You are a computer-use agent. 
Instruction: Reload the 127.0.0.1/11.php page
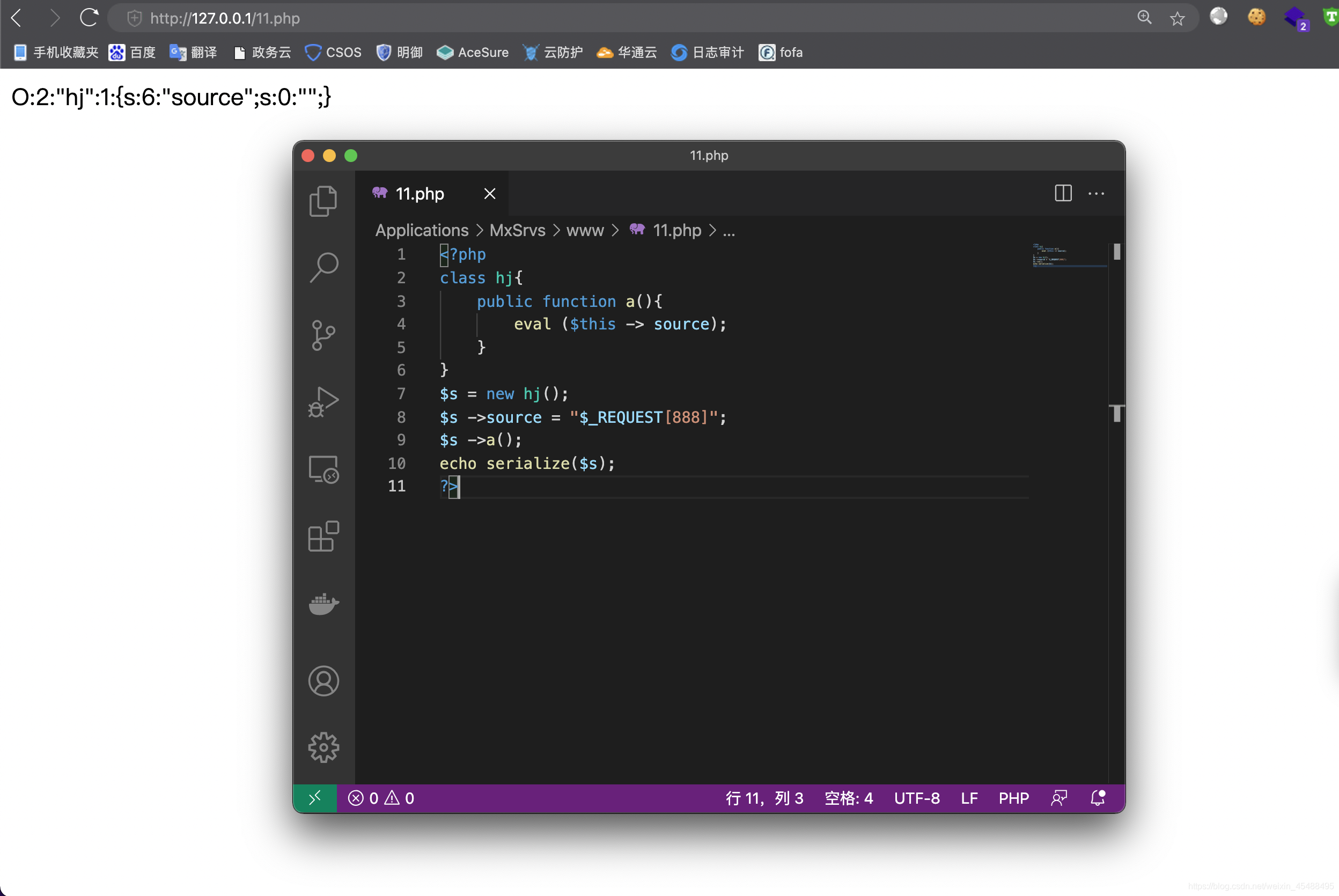pos(89,18)
